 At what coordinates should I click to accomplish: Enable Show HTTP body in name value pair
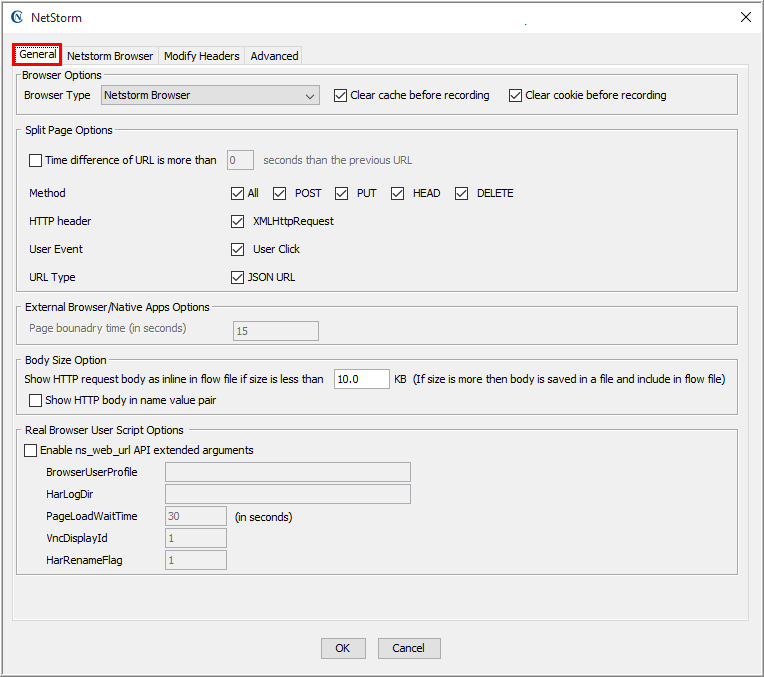click(x=35, y=400)
